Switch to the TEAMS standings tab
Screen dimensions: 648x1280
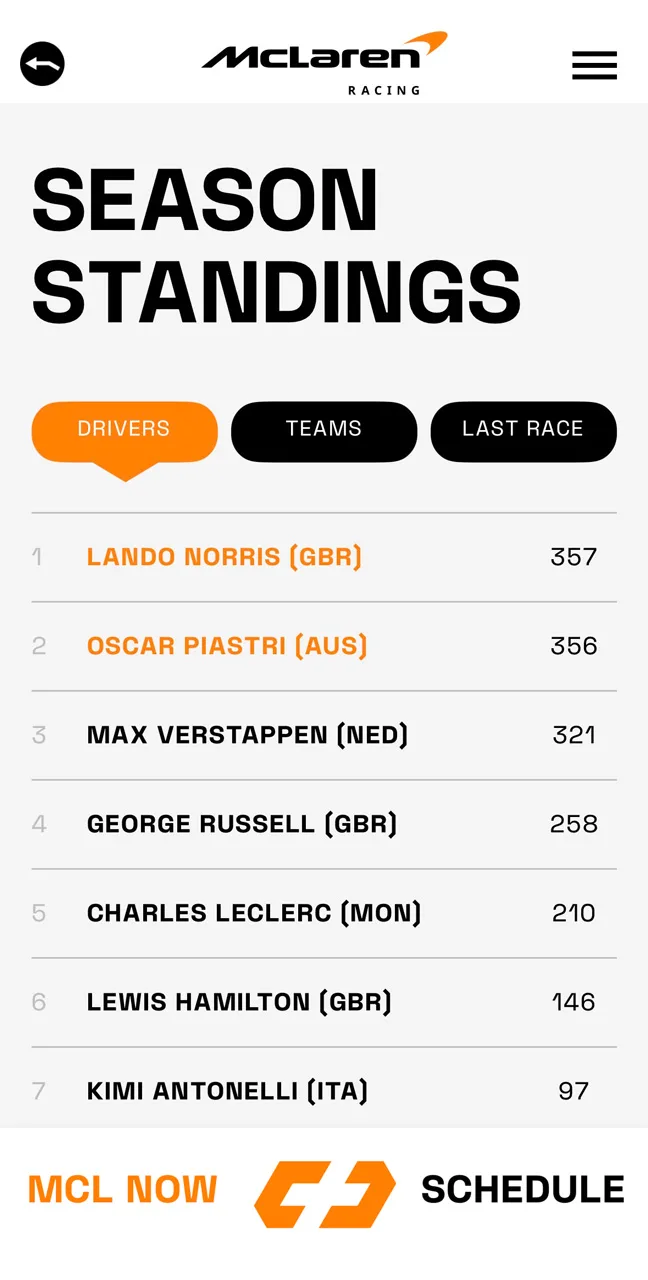pyautogui.click(x=323, y=430)
